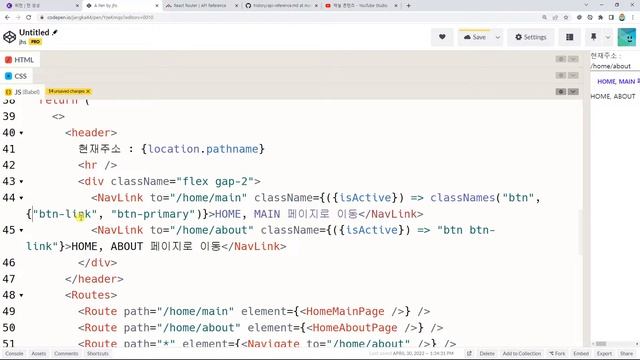Collapse code fold at line 45

click(x=21, y=231)
